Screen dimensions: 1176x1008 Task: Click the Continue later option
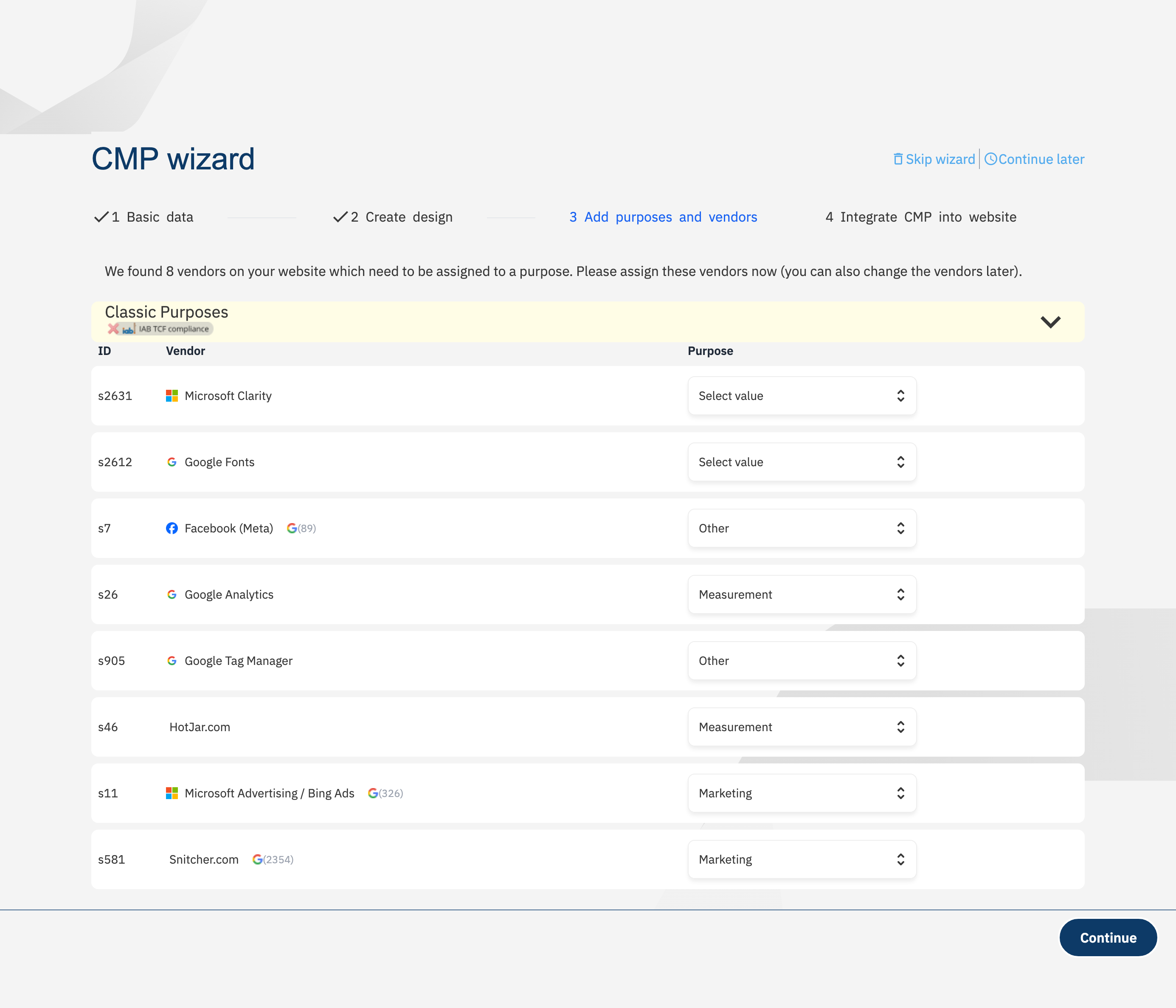1041,159
